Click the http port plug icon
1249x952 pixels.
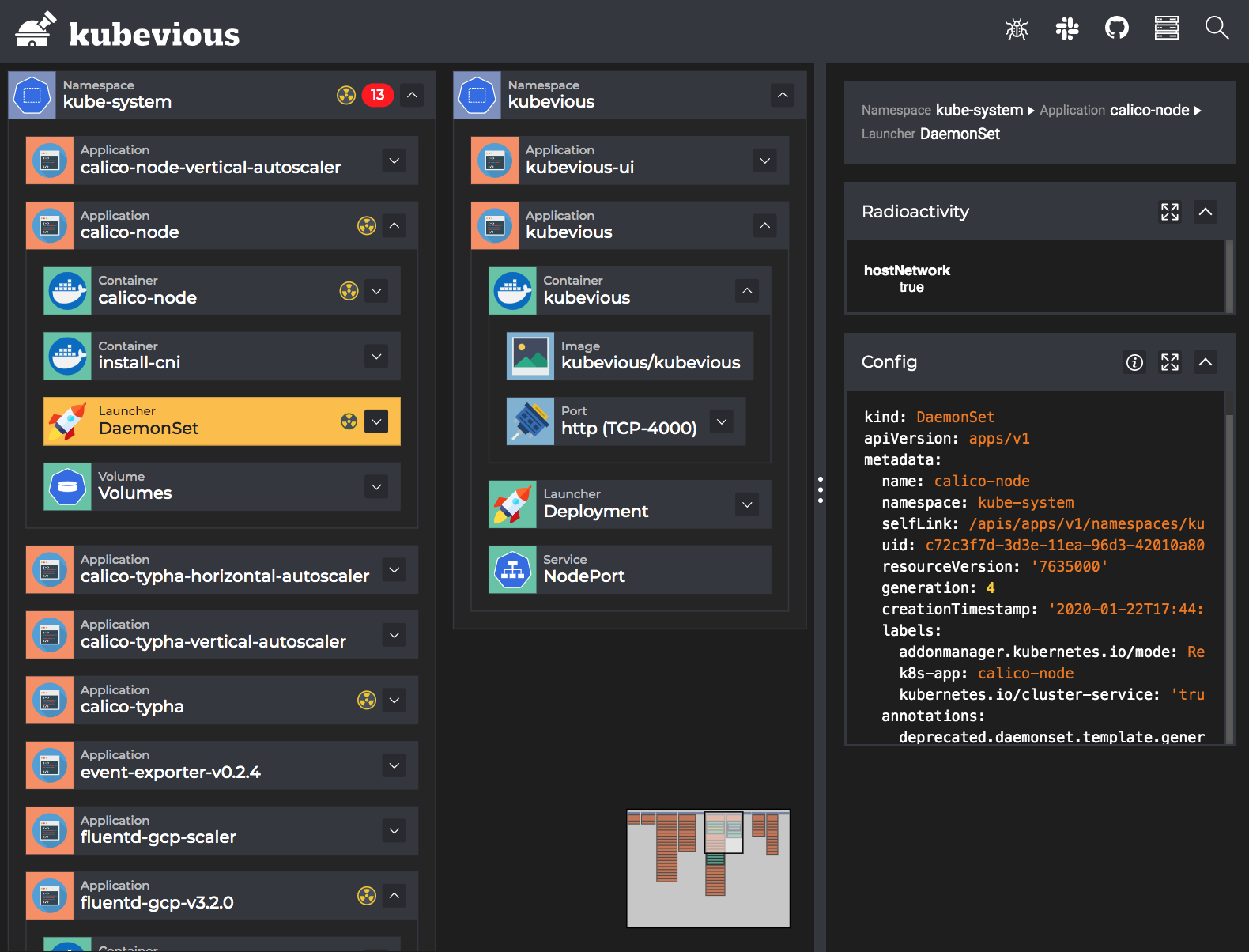(x=531, y=421)
